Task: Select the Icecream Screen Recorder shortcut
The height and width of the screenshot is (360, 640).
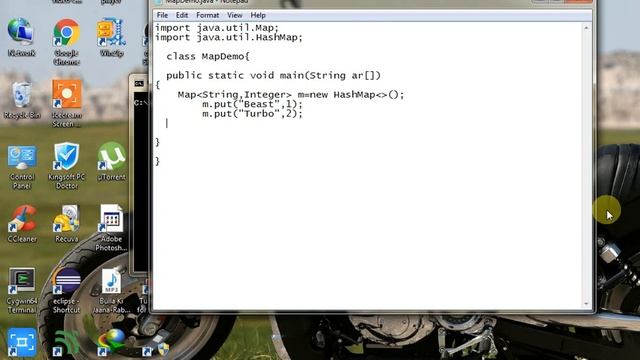Action: pos(67,104)
